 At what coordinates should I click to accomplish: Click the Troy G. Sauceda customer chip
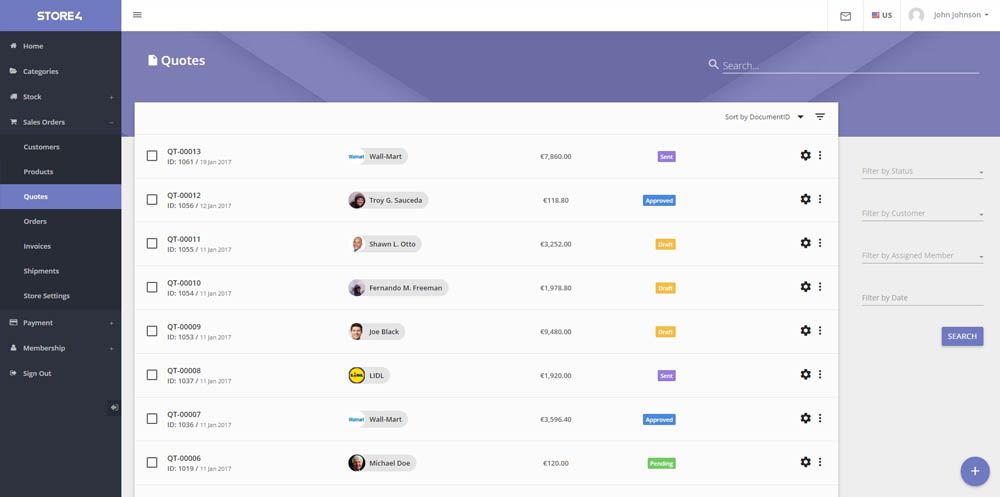[388, 200]
